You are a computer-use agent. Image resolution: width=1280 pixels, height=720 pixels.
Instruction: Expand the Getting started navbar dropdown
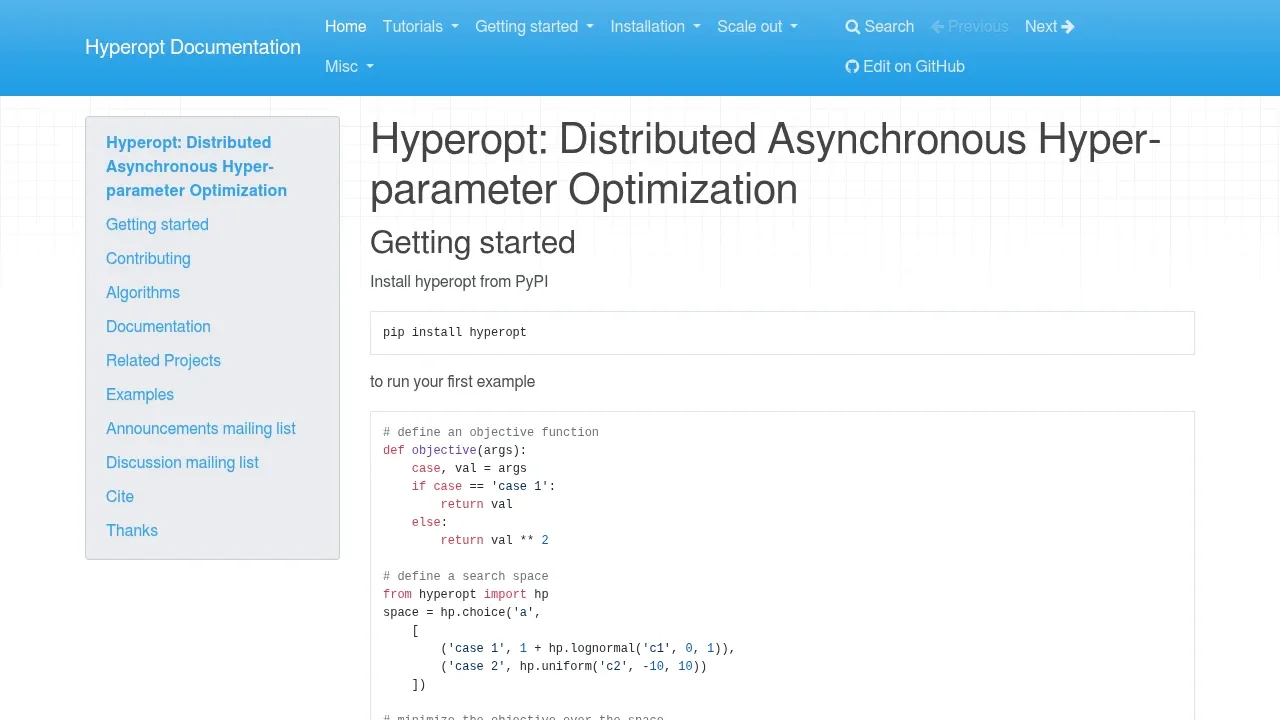(x=534, y=27)
